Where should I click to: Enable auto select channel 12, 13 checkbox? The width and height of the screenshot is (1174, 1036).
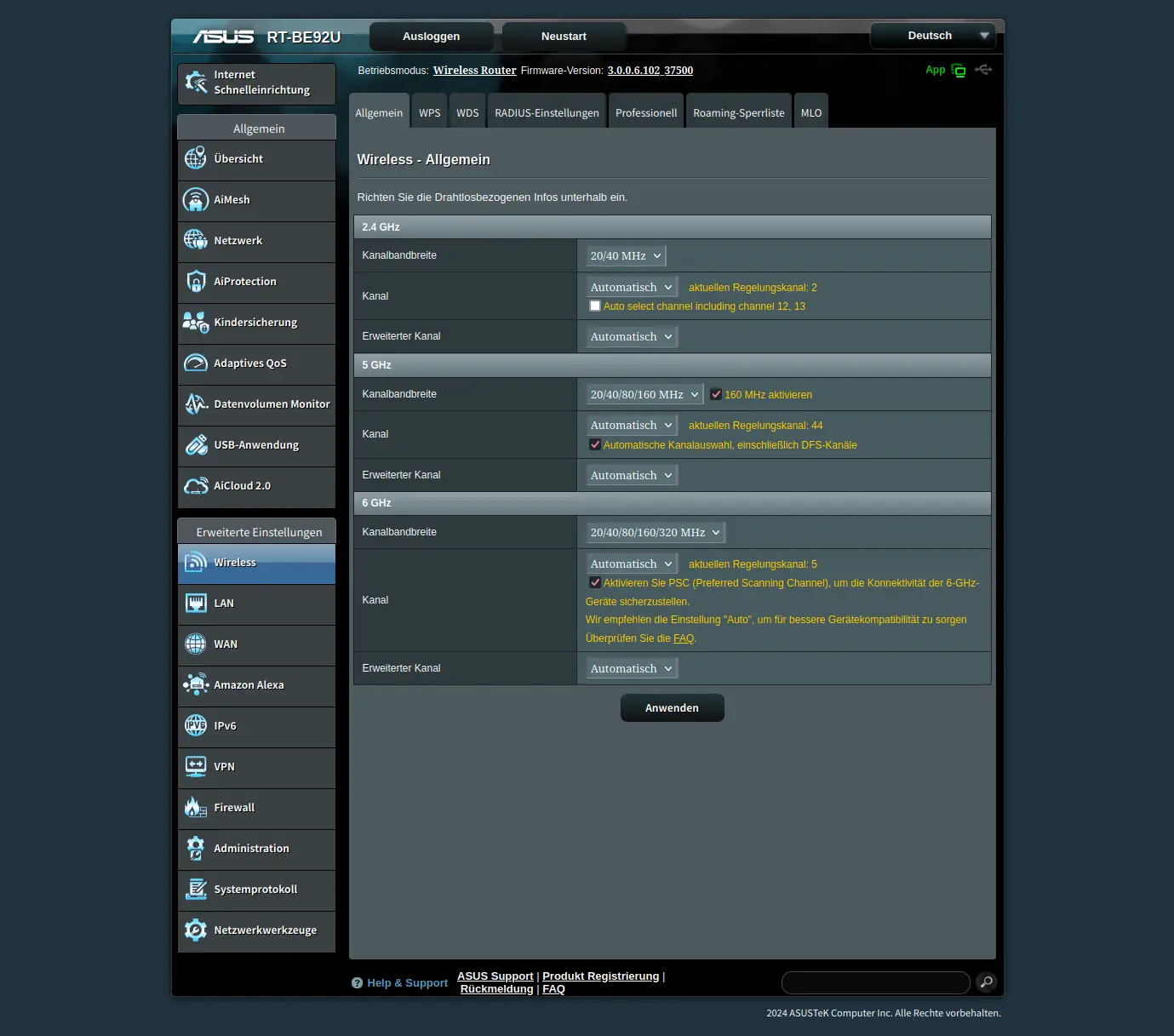click(x=595, y=306)
